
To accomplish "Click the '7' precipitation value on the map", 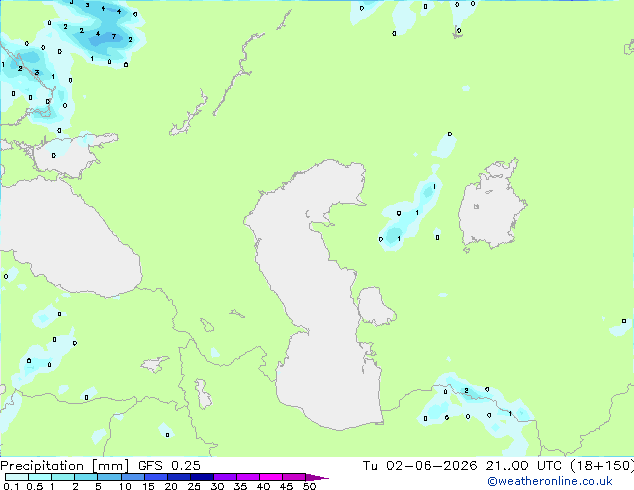I will [x=114, y=37].
